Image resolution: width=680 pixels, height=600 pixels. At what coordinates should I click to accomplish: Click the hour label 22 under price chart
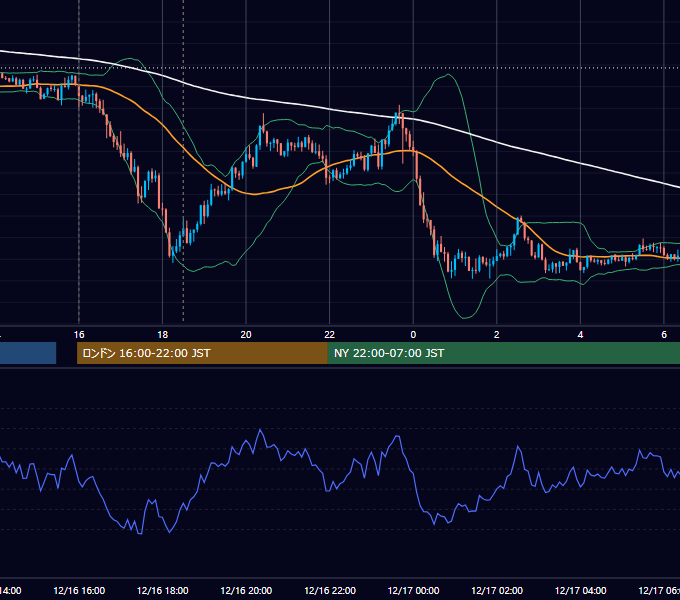[330, 335]
